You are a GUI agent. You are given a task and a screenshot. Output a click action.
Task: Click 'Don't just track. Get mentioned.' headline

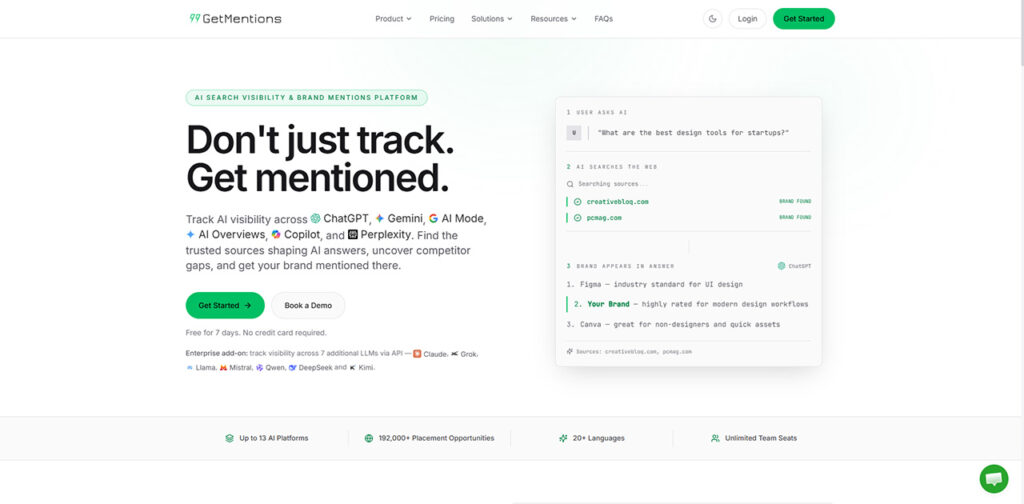pyautogui.click(x=320, y=159)
